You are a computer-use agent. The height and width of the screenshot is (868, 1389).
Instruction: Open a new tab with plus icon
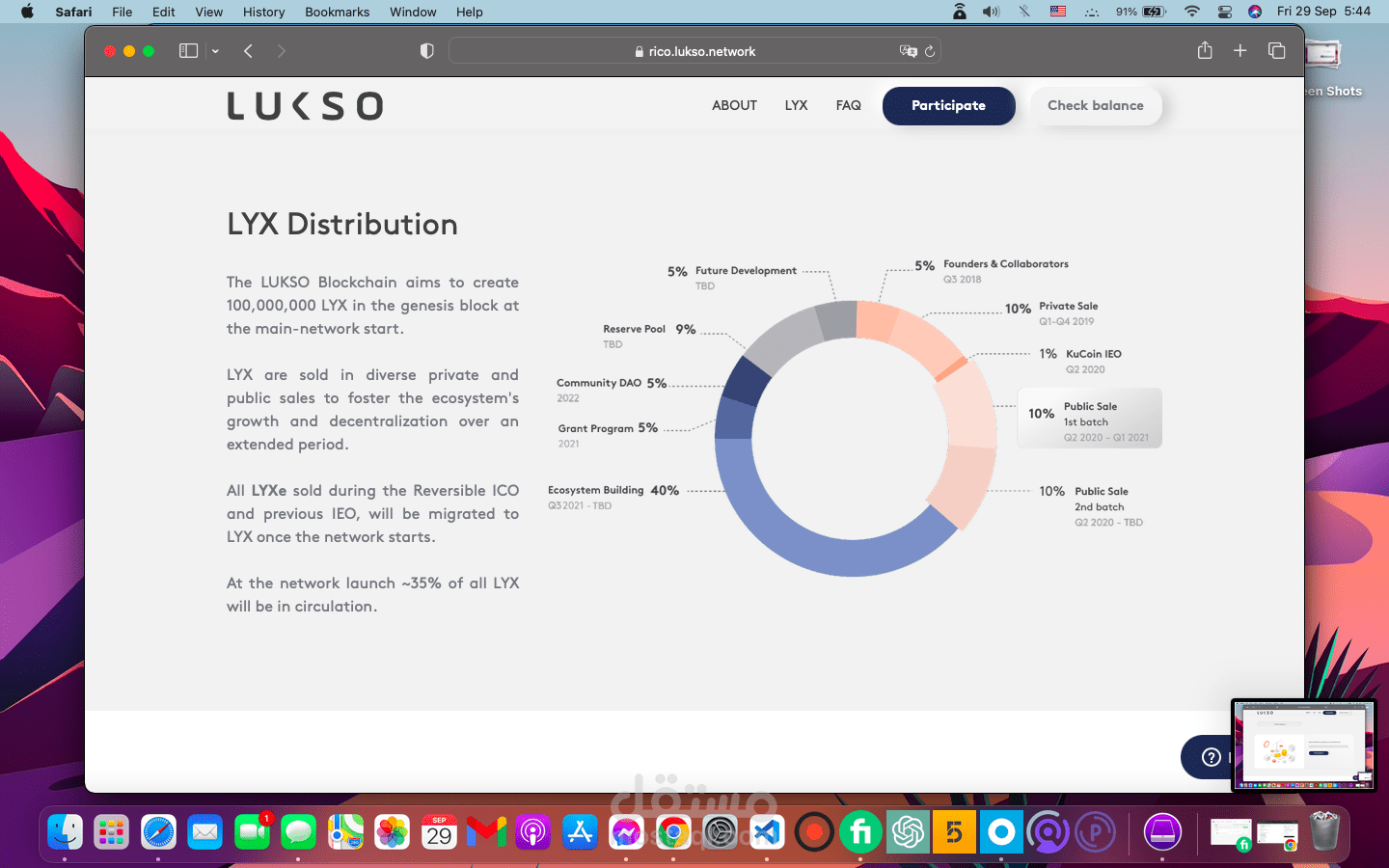1240,51
